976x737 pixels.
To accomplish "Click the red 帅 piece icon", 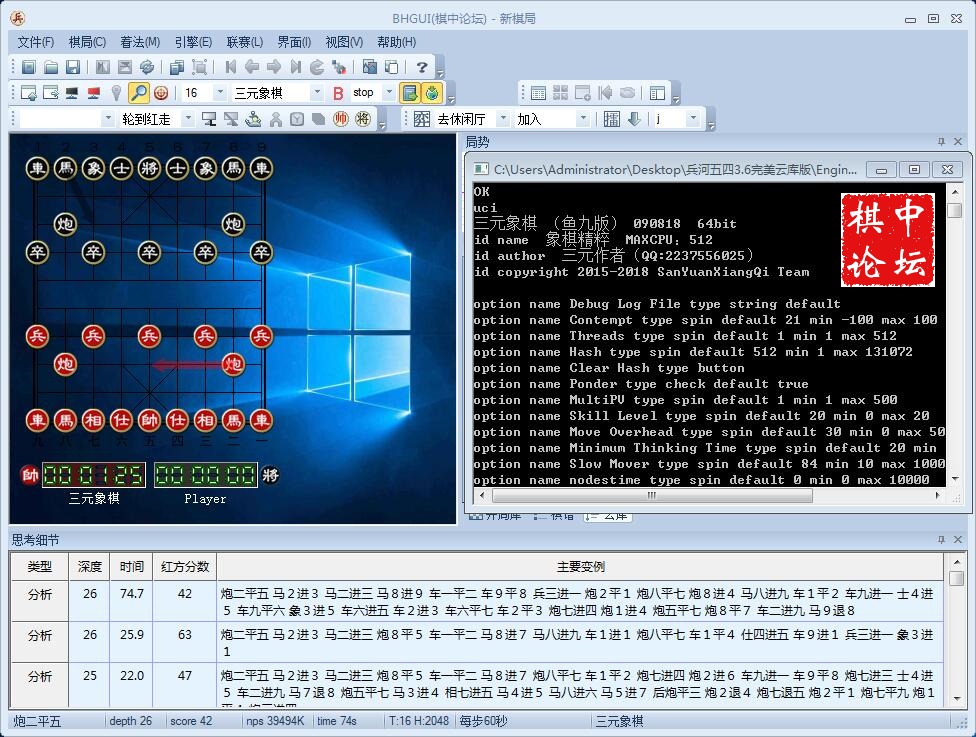I will [340, 119].
